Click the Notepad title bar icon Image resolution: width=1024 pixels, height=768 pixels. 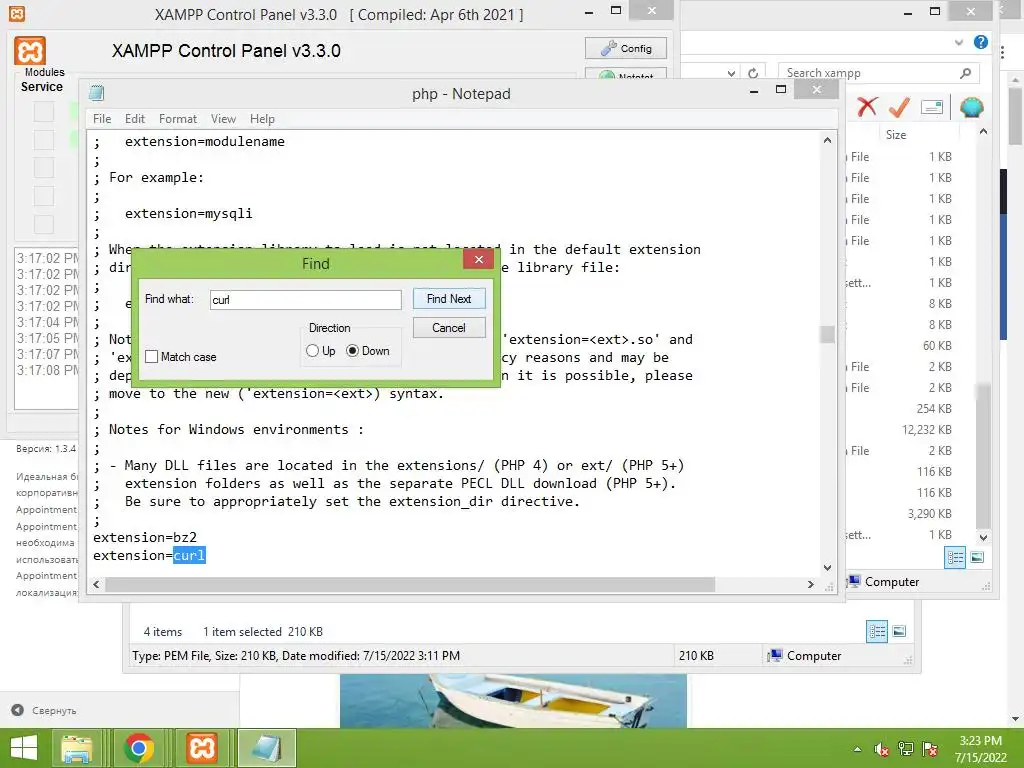click(x=97, y=93)
